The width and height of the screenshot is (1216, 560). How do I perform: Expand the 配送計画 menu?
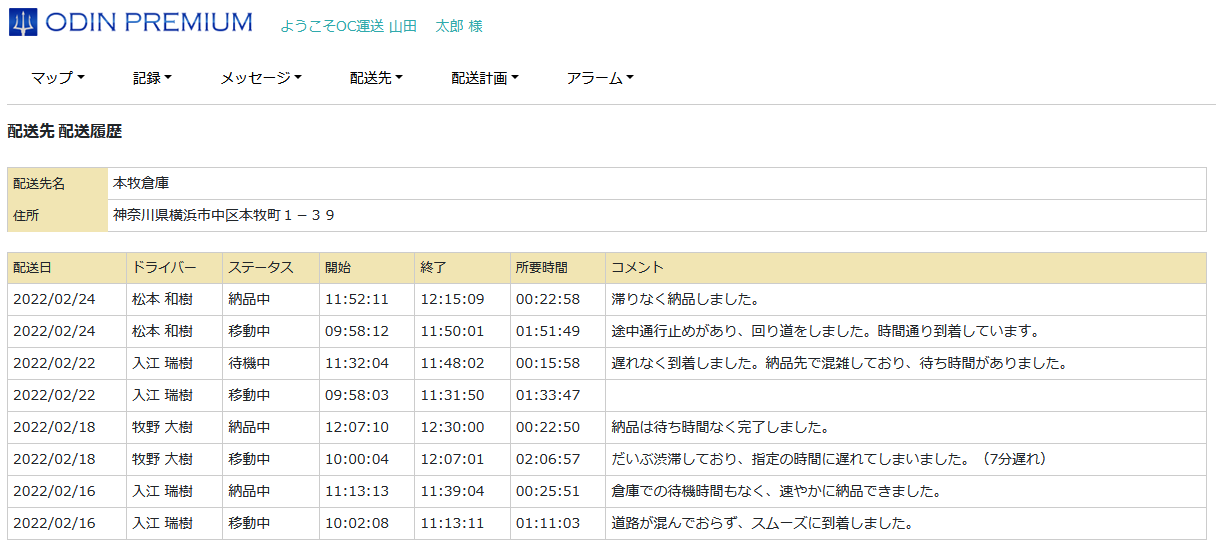[484, 78]
